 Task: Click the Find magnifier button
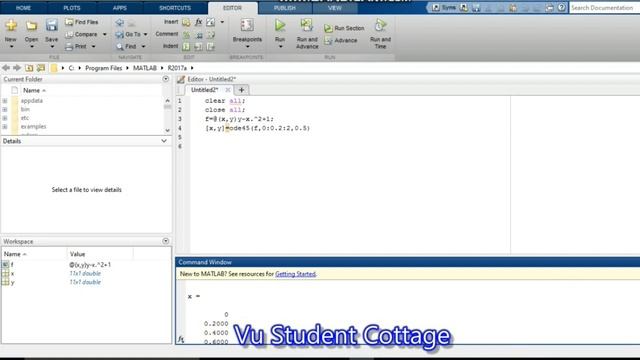click(126, 47)
